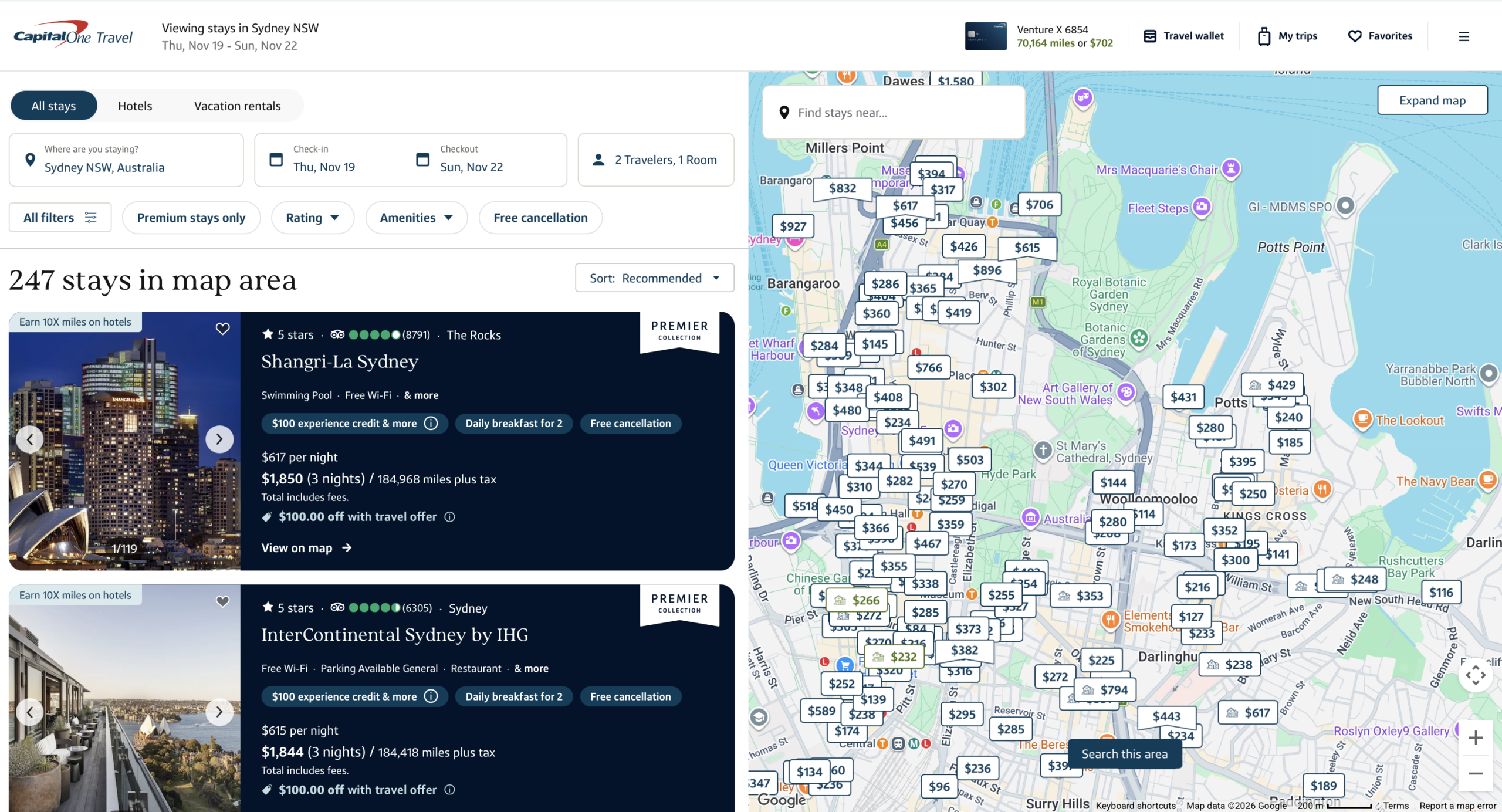1502x812 pixels.
Task: Open the Shangri-La Sydney listing title
Action: tap(340, 361)
